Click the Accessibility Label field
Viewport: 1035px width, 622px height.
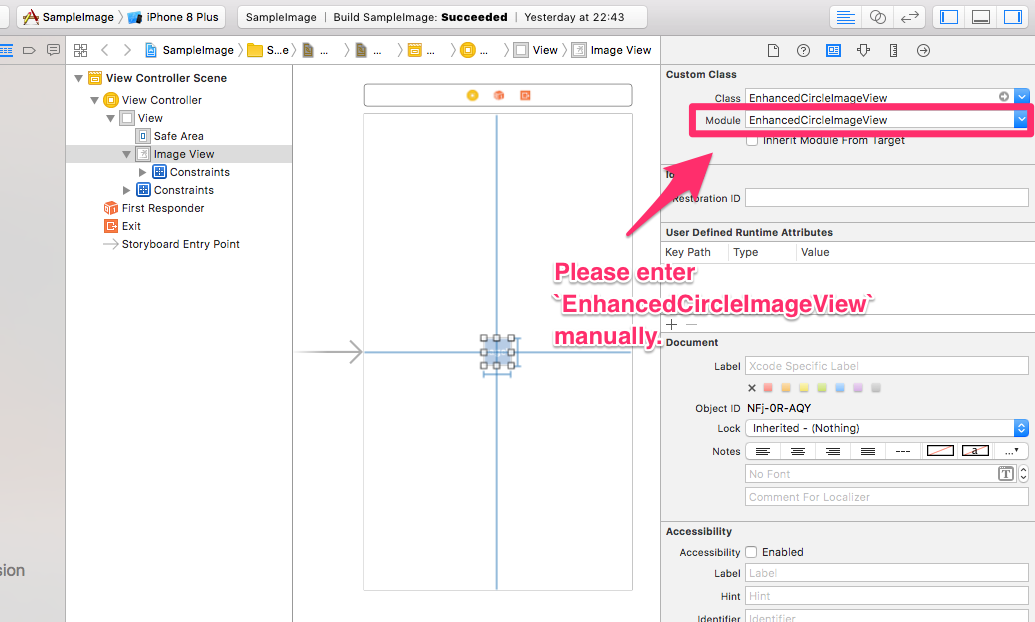click(x=886, y=573)
